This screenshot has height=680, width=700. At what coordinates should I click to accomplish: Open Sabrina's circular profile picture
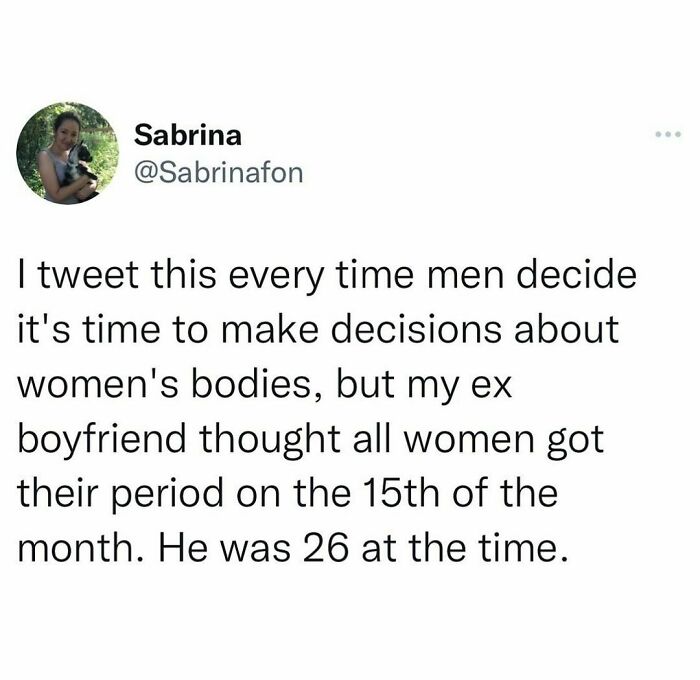(67, 153)
